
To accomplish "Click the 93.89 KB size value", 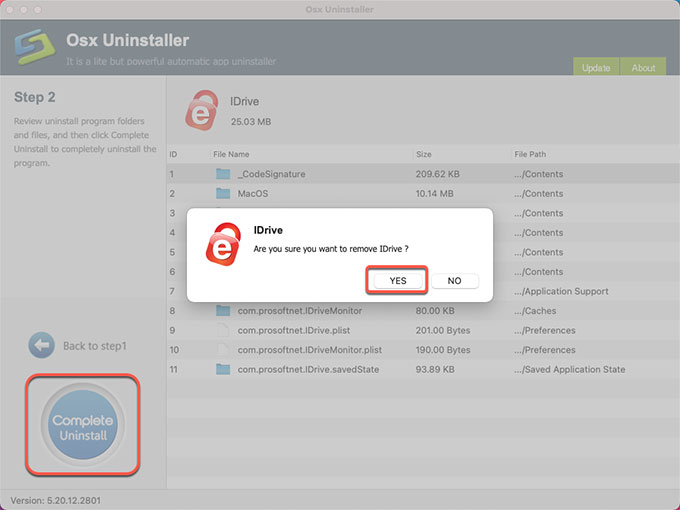I will (x=435, y=369).
